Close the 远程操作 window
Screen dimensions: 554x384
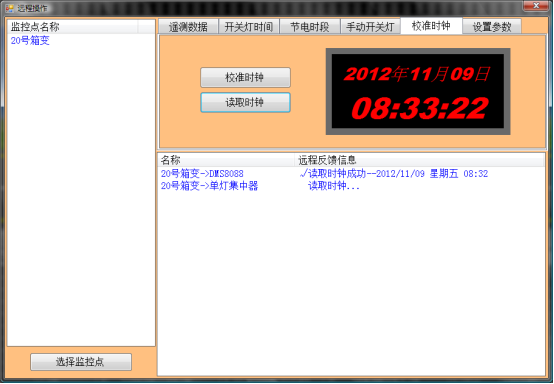[x=536, y=5]
